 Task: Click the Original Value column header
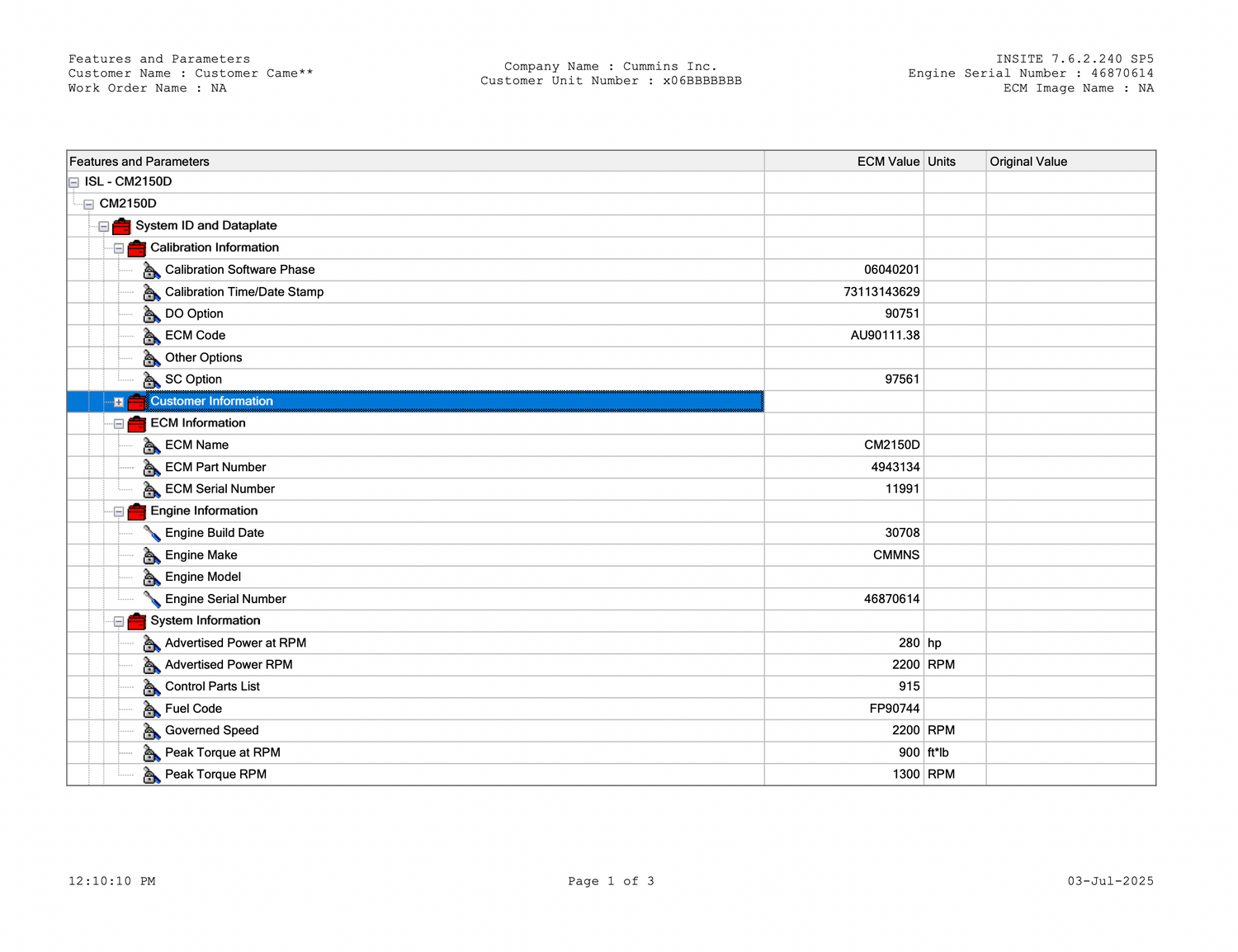click(1028, 162)
